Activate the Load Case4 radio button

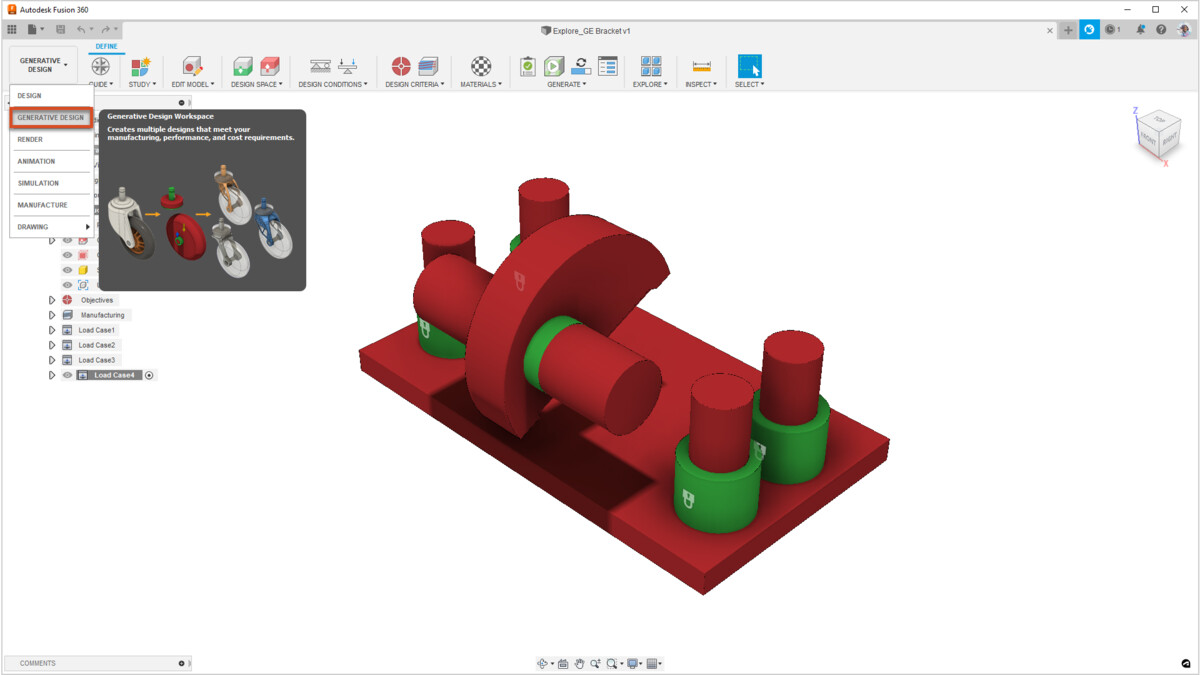(x=150, y=375)
